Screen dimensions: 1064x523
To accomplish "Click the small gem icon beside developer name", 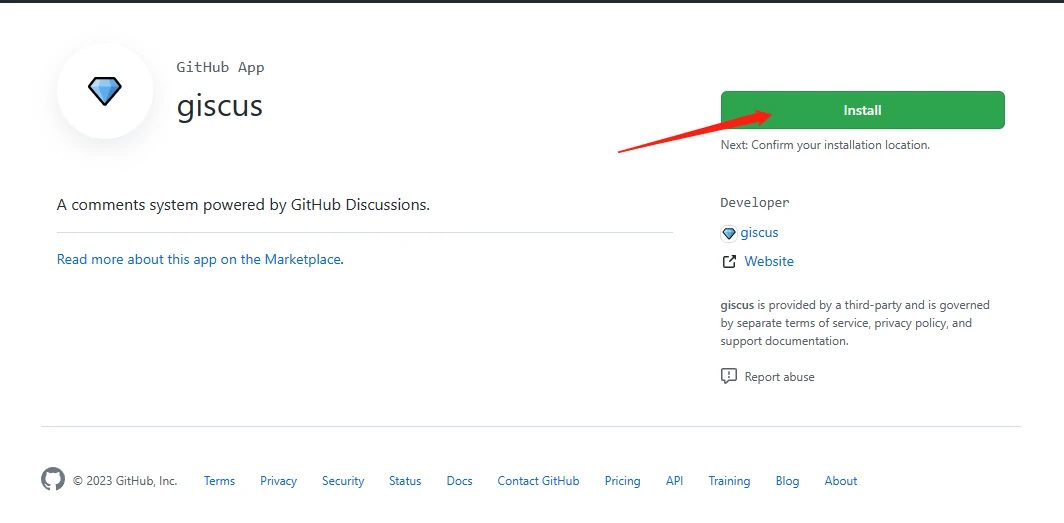I will (x=728, y=233).
